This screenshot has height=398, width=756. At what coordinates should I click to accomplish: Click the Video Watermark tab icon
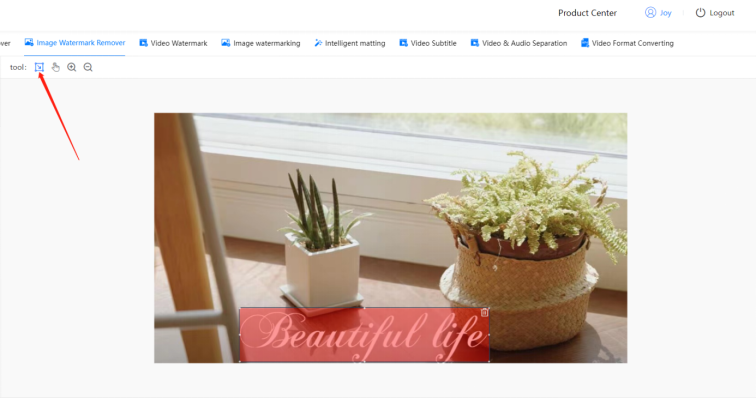click(143, 43)
